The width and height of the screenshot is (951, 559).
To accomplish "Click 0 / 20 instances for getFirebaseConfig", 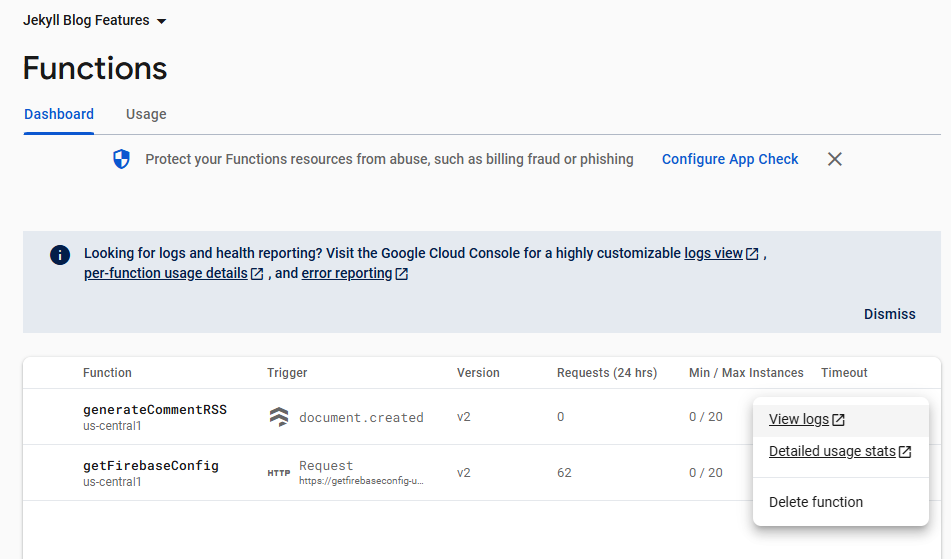I will click(706, 473).
